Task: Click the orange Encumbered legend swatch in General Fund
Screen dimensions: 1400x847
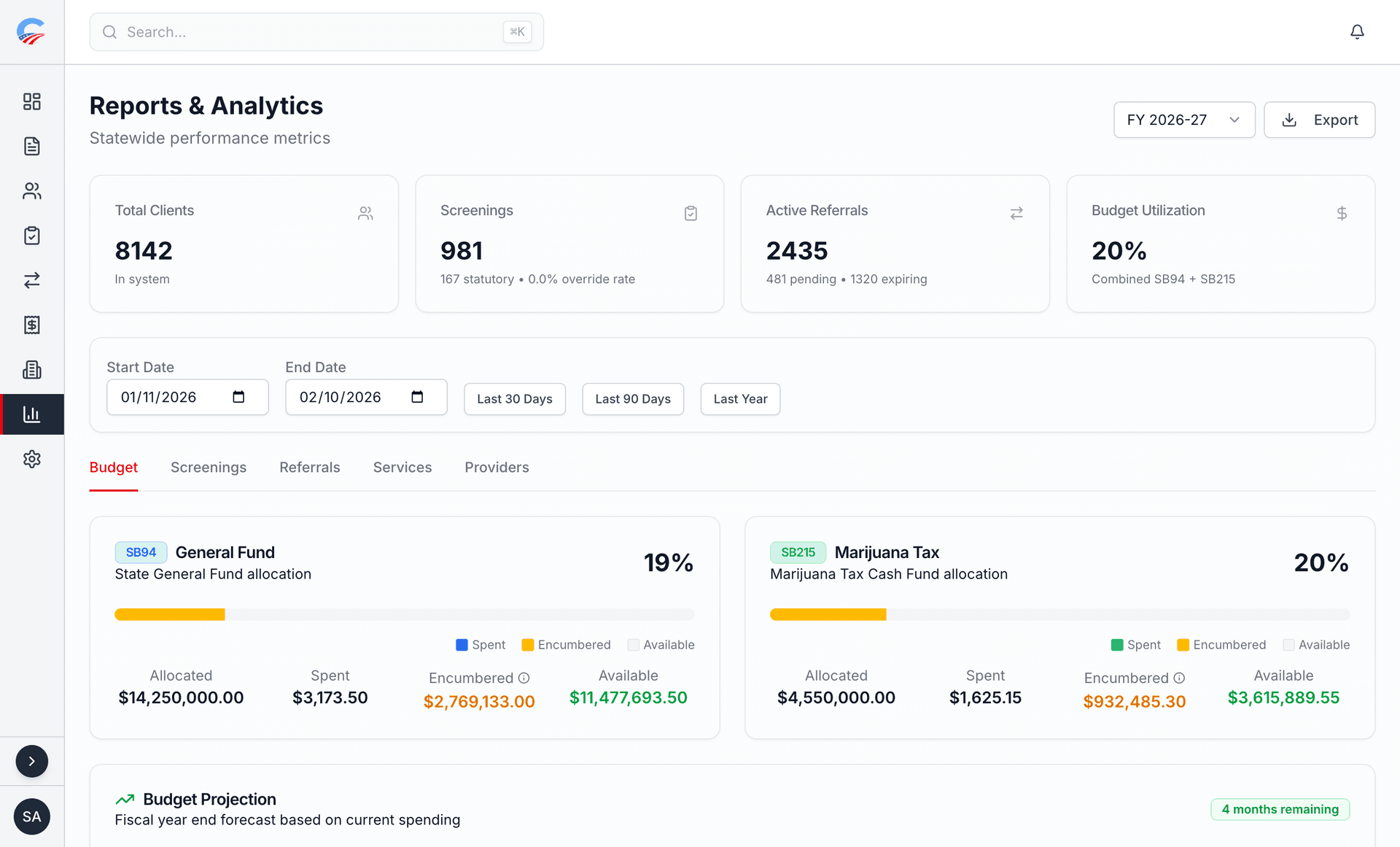Action: pos(528,645)
